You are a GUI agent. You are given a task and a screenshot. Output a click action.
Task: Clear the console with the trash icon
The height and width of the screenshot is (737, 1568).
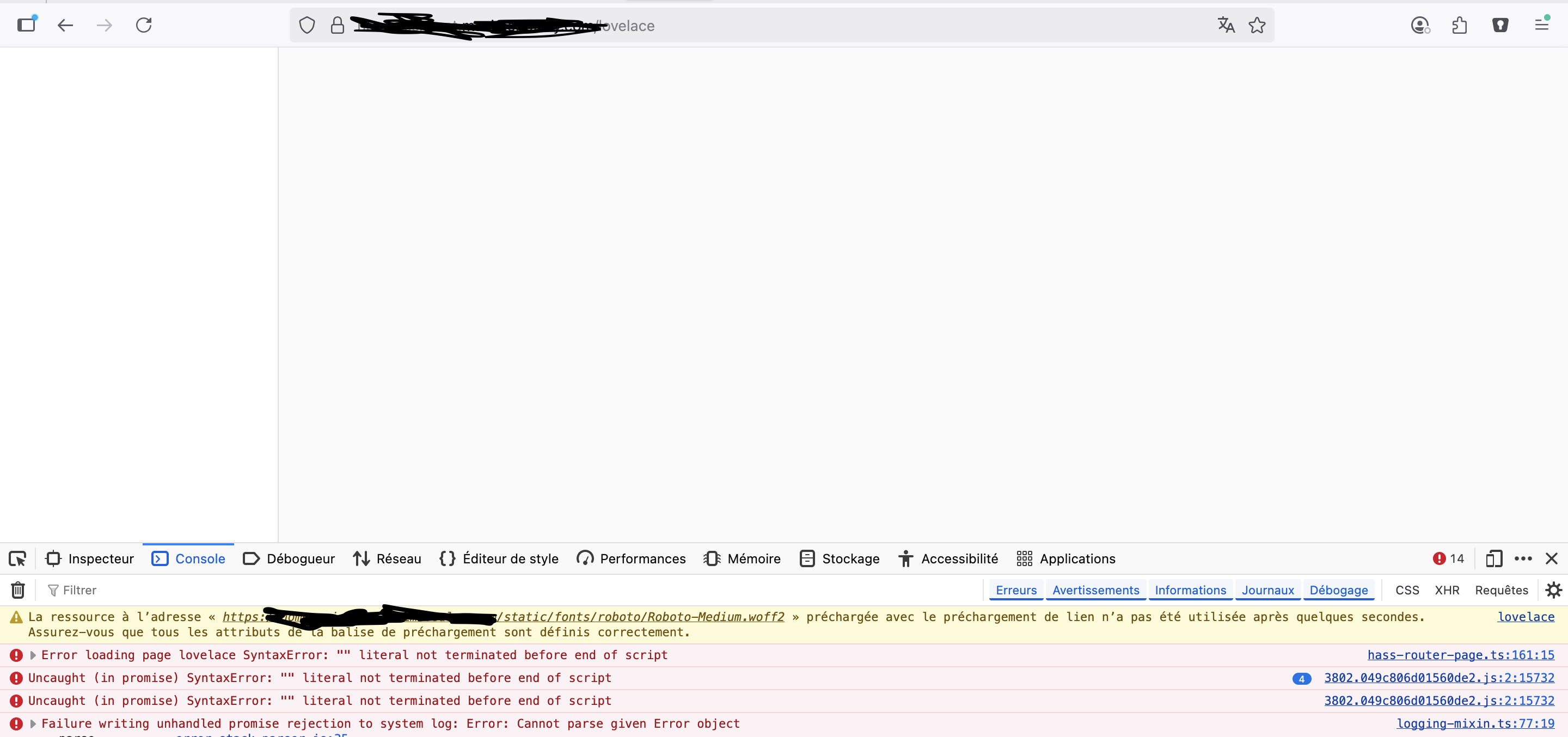(17, 589)
